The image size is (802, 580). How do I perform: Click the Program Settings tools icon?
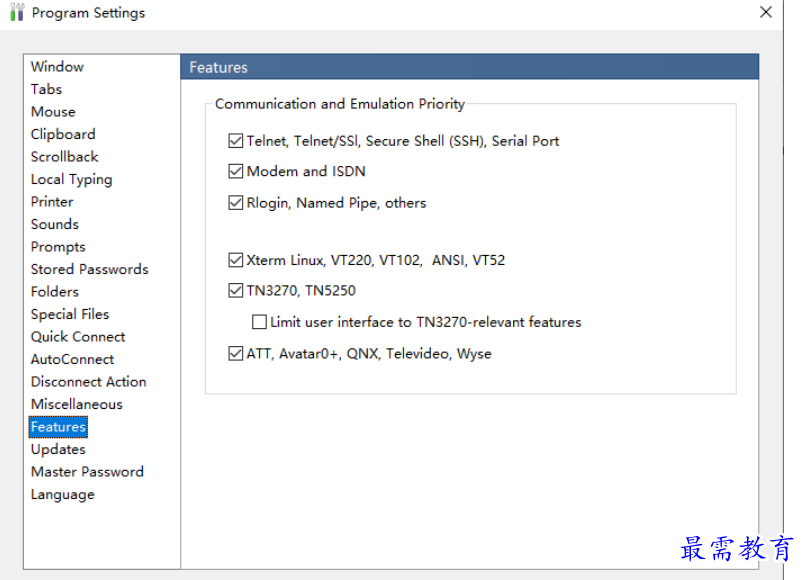pyautogui.click(x=17, y=12)
